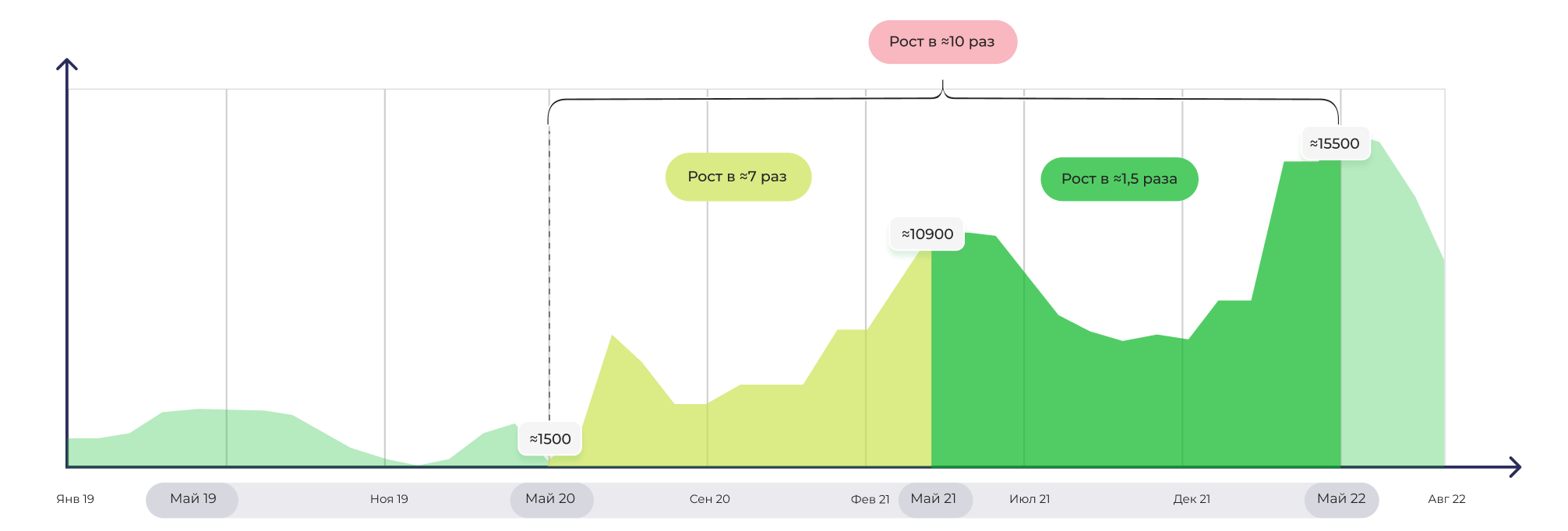
Task: Click the pink "Рост в ≈10 раз" badge
Action: point(942,42)
